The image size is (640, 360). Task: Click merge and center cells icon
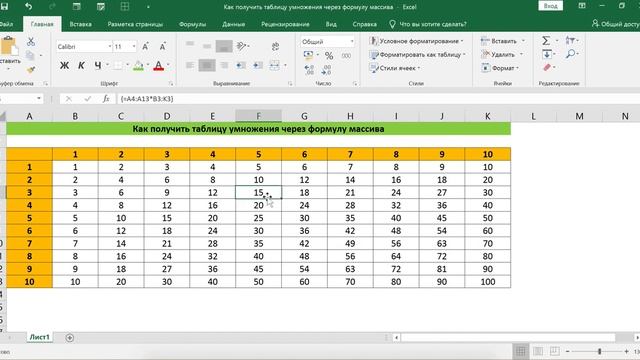(x=275, y=65)
